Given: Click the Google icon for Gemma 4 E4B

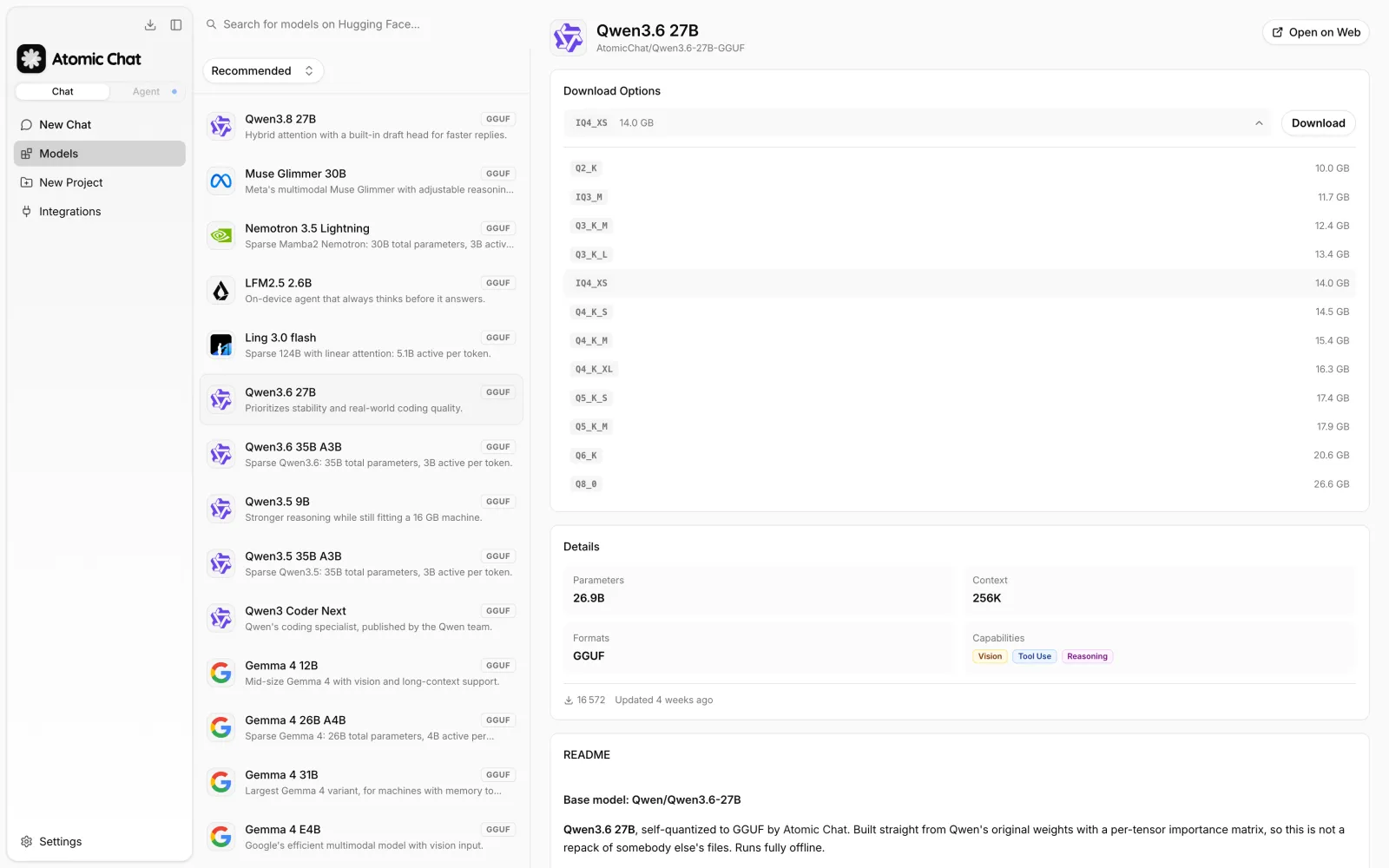Looking at the screenshot, I should (221, 838).
